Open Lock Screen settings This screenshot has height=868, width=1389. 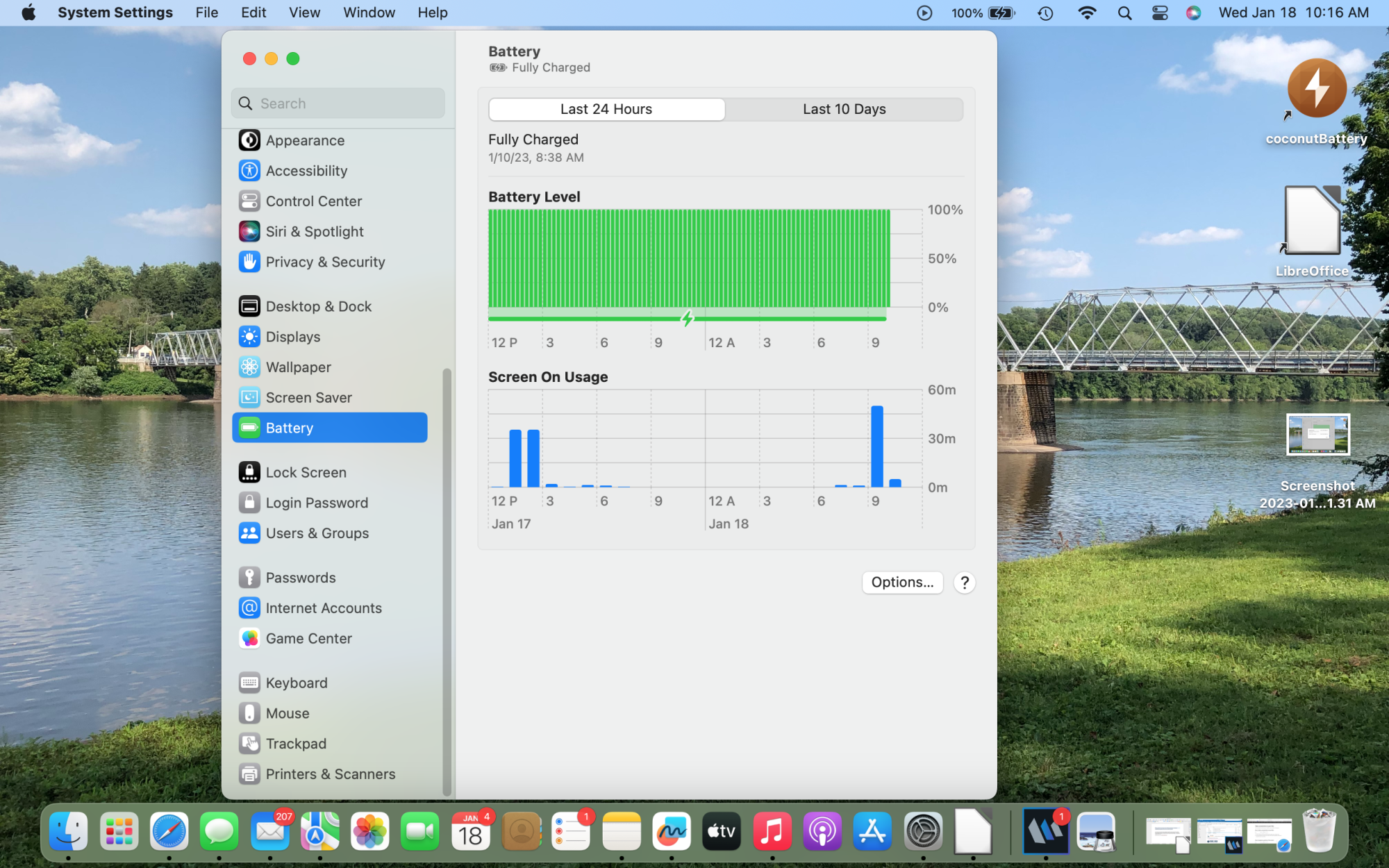coord(305,472)
